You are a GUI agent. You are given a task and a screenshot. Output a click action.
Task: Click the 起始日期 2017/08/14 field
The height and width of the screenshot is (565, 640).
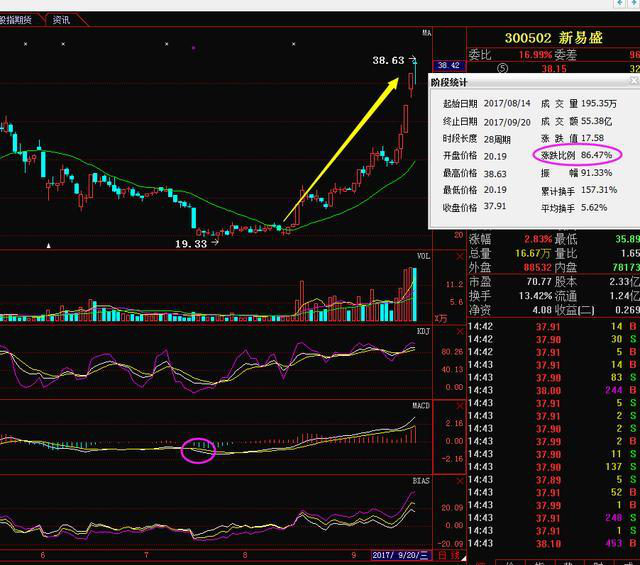click(507, 103)
